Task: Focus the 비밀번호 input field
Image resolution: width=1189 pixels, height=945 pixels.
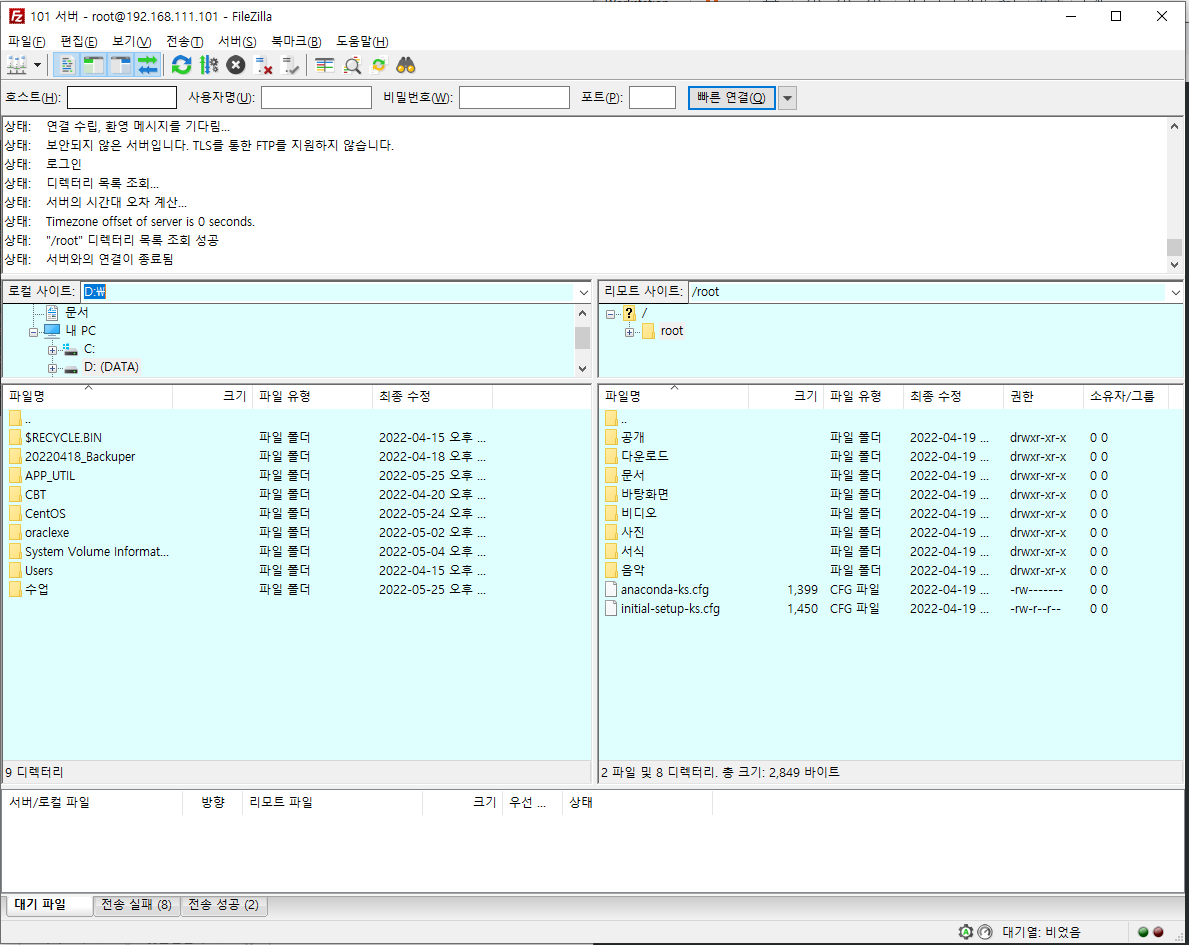Action: [x=514, y=98]
